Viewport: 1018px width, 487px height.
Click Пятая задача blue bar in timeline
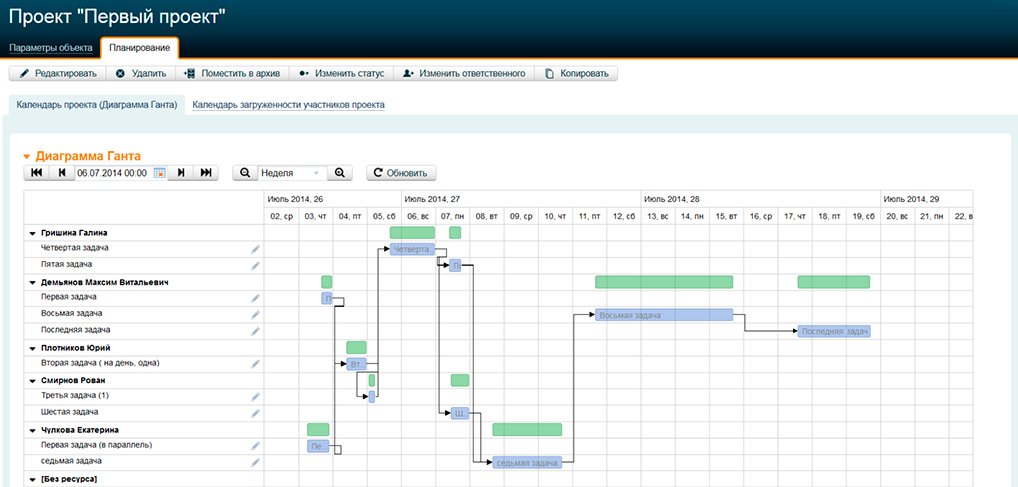pyautogui.click(x=455, y=266)
